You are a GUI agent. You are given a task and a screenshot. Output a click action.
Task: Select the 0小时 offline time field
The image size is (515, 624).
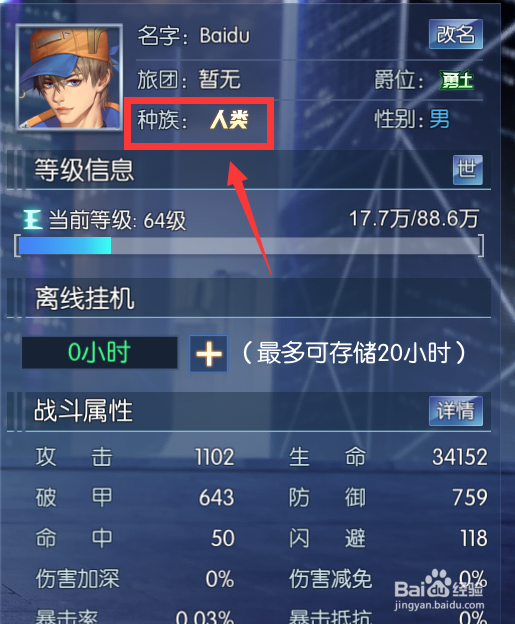[x=99, y=353]
